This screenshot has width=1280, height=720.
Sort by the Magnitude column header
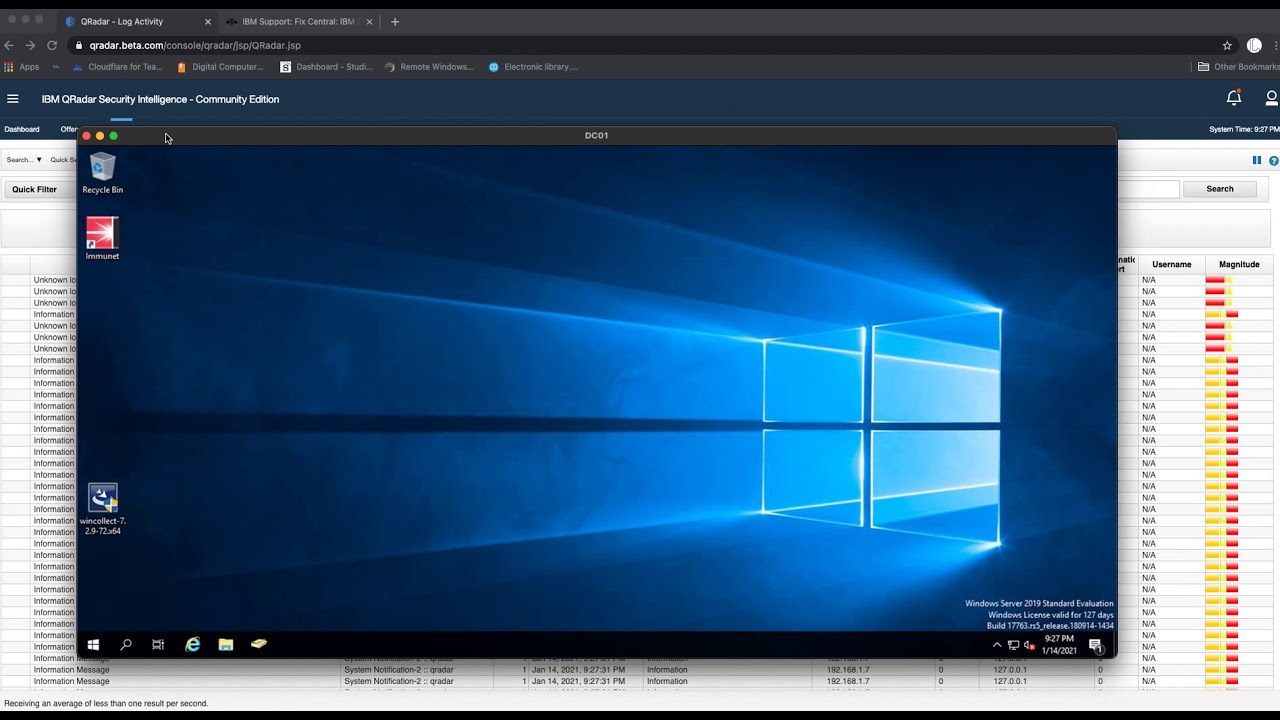1239,264
